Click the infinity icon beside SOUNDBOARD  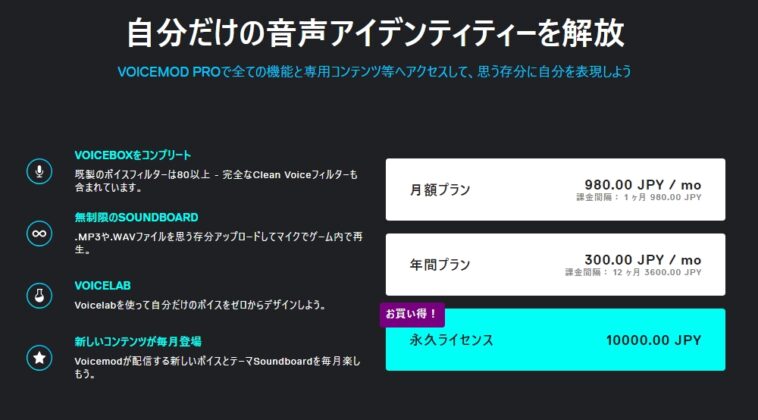click(39, 233)
